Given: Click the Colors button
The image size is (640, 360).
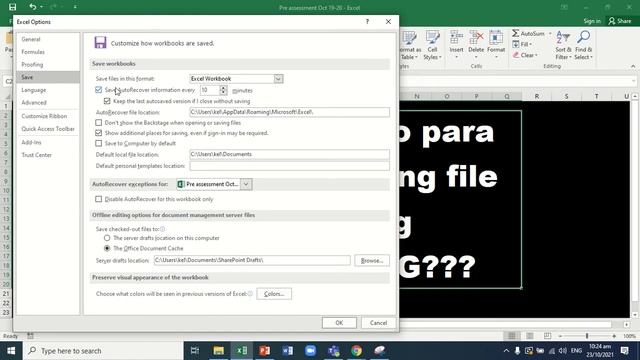Looking at the screenshot, I should click(x=274, y=294).
